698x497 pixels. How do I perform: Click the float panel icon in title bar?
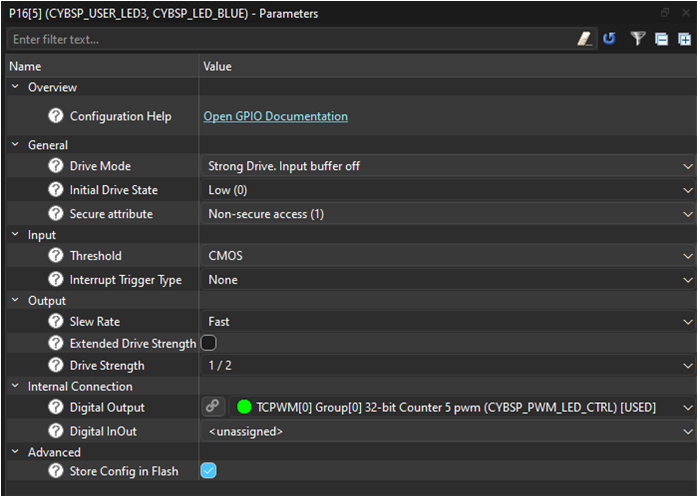tap(665, 12)
